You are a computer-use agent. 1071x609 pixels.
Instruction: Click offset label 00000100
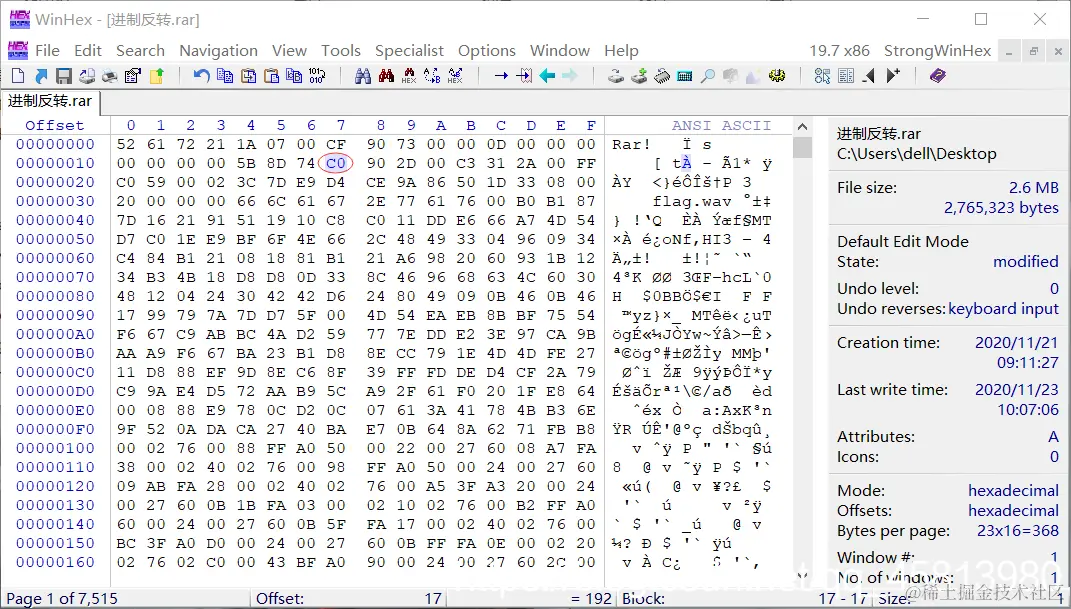[x=55, y=448]
